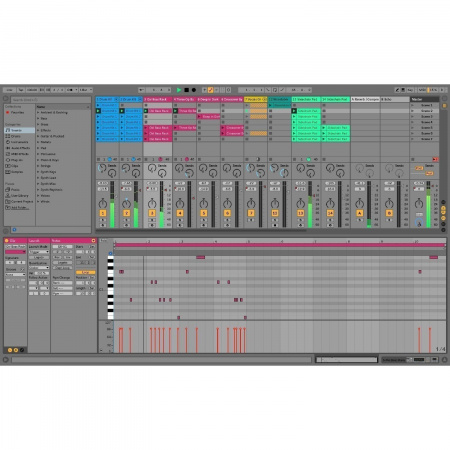Click the Tap tempo button
Viewport: 450px width, 450px height.
[x=21, y=90]
